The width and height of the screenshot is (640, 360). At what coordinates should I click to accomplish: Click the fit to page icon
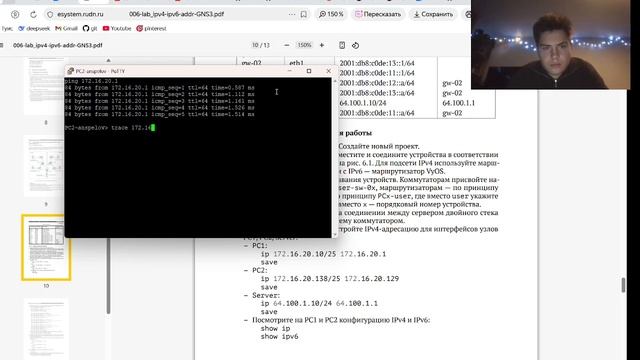(342, 45)
